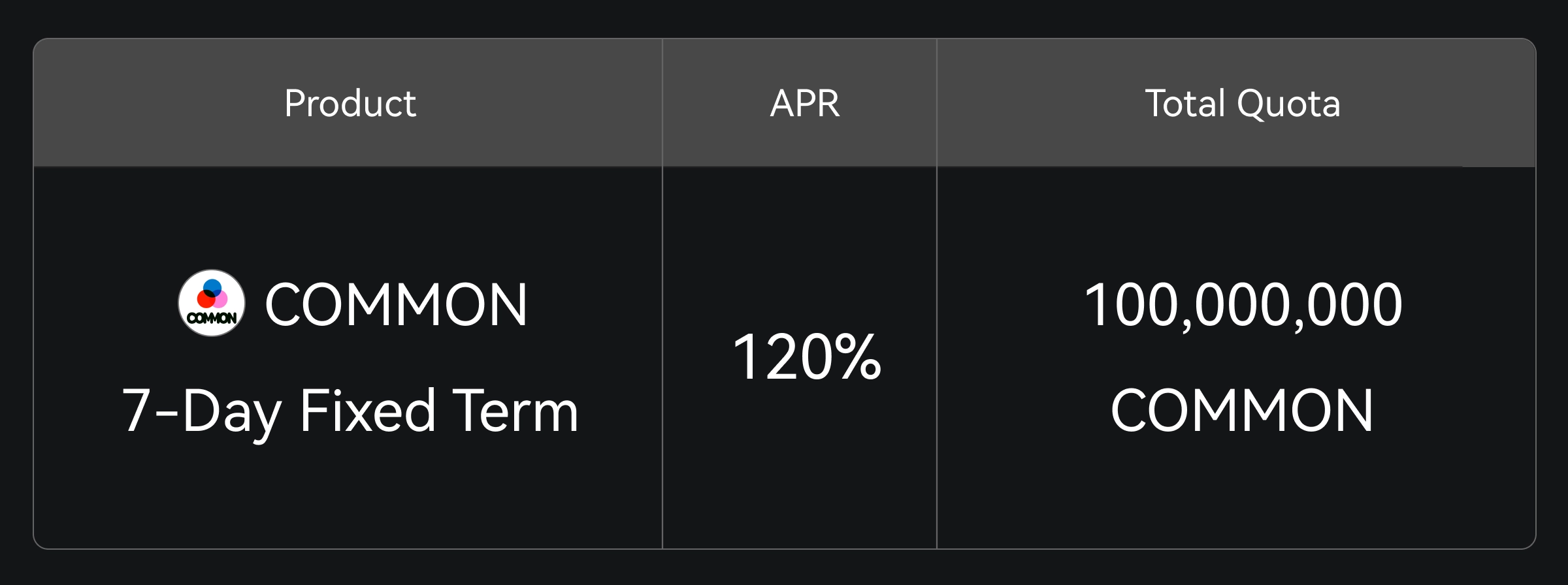Click the word Fixed in product cell

(367, 411)
